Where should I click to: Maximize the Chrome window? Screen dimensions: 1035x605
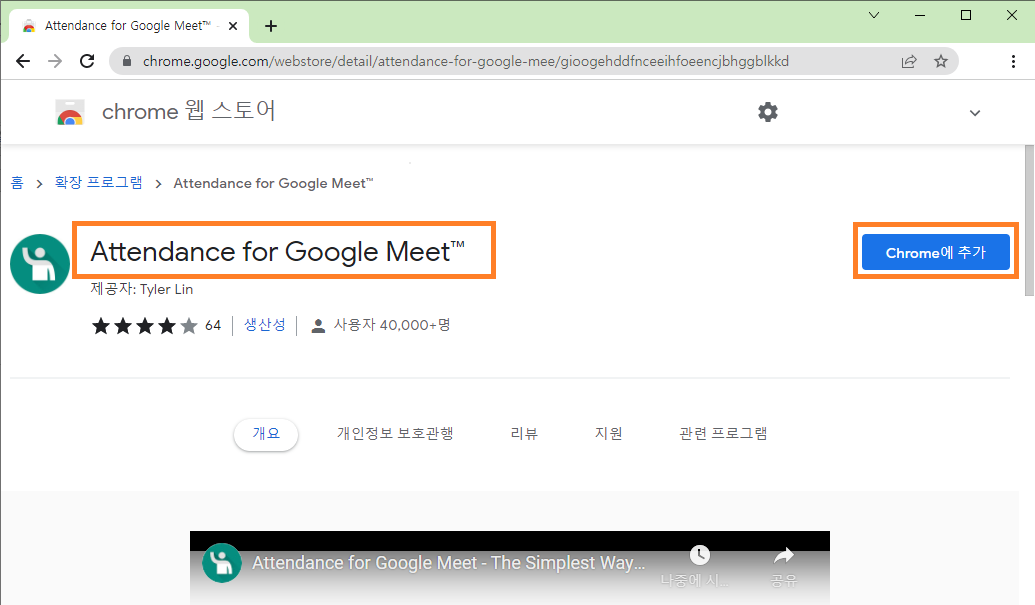tap(966, 15)
